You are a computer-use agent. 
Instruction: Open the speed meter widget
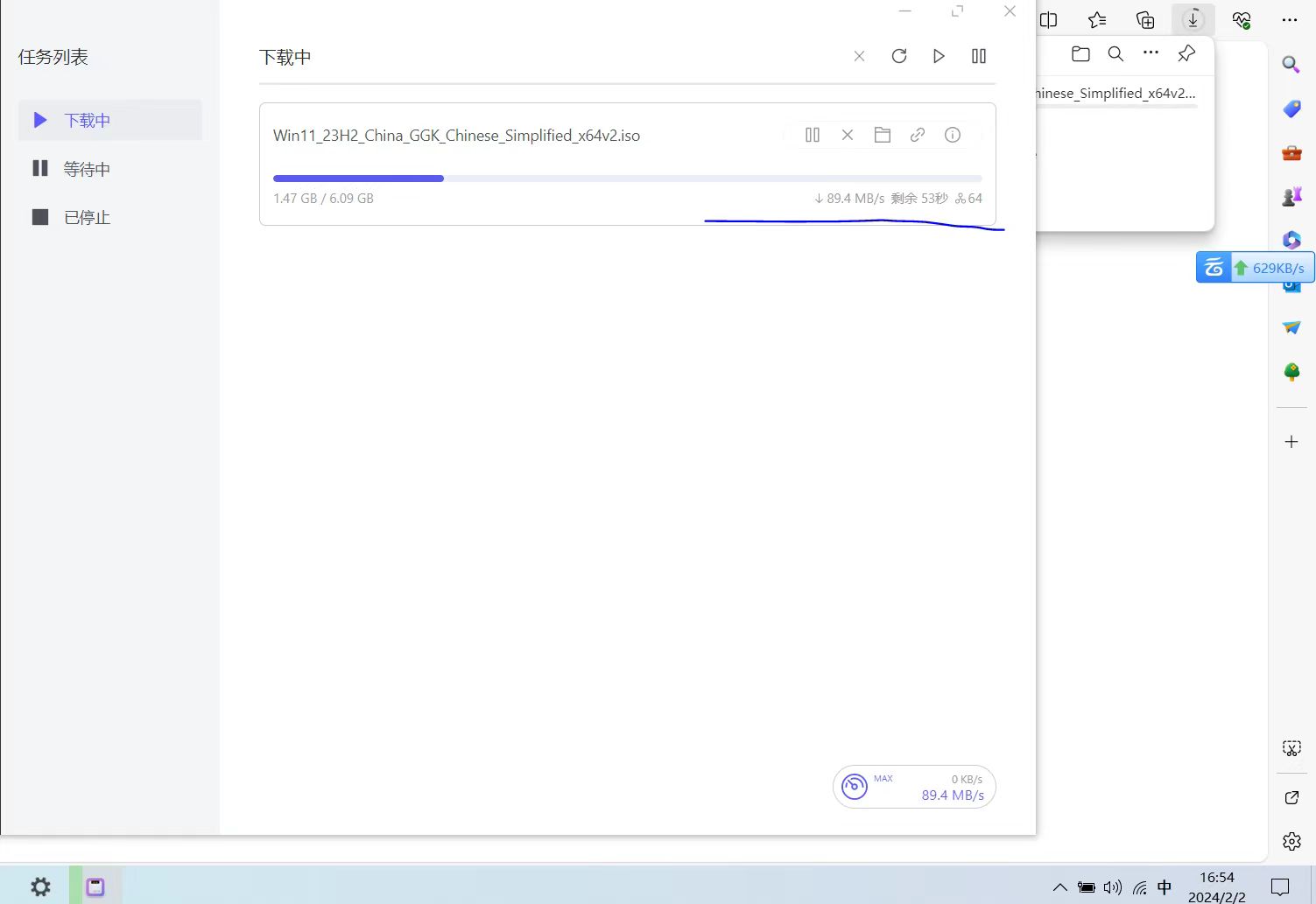click(914, 787)
